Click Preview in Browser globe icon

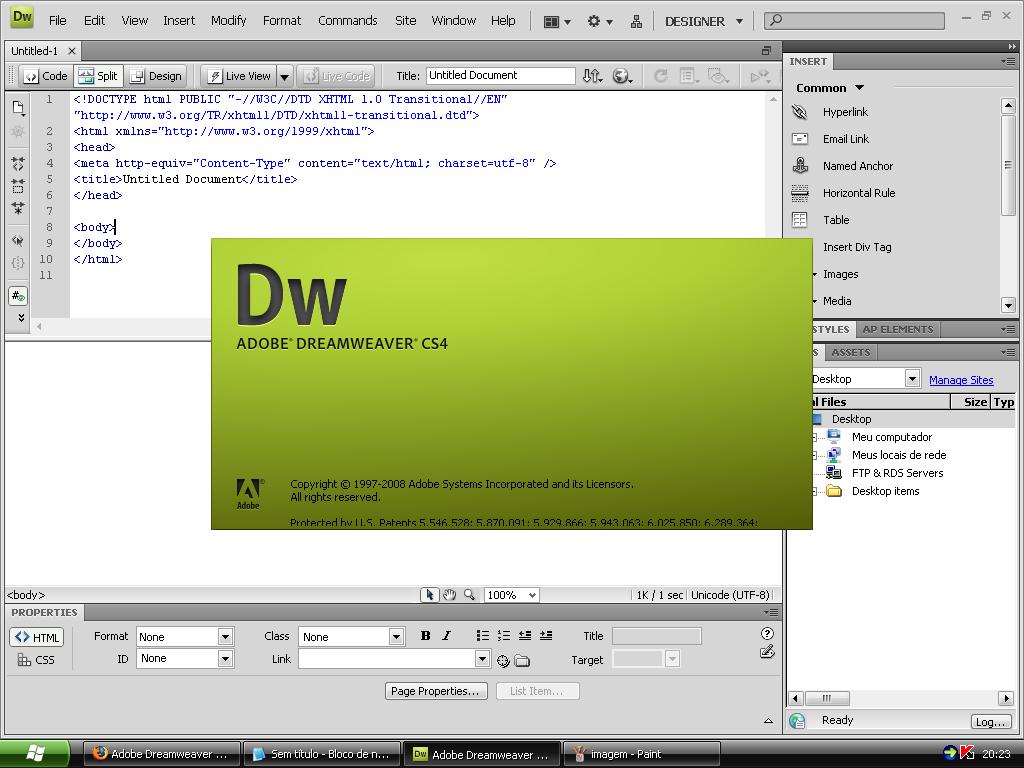point(622,76)
